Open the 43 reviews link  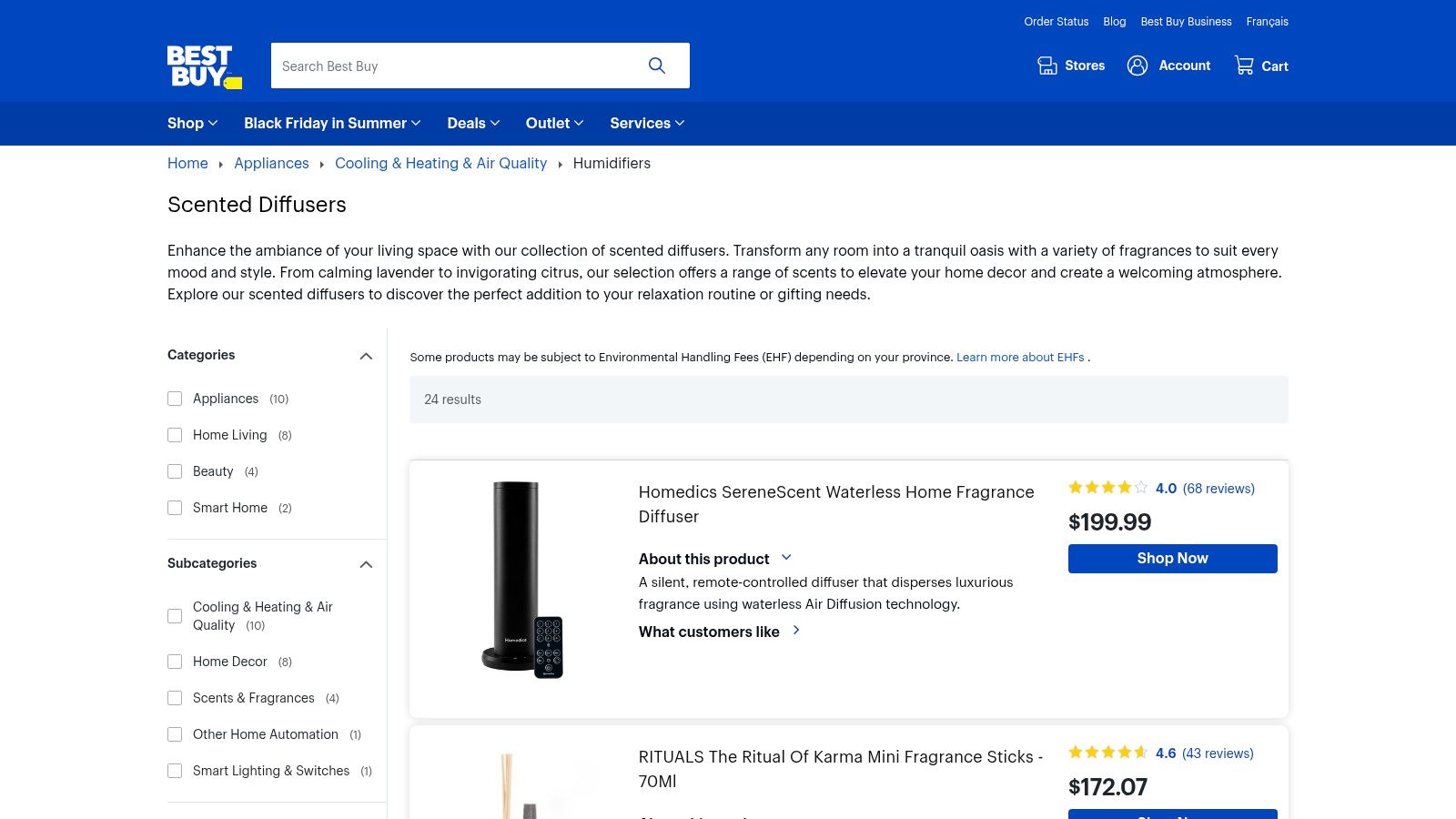coord(1218,753)
